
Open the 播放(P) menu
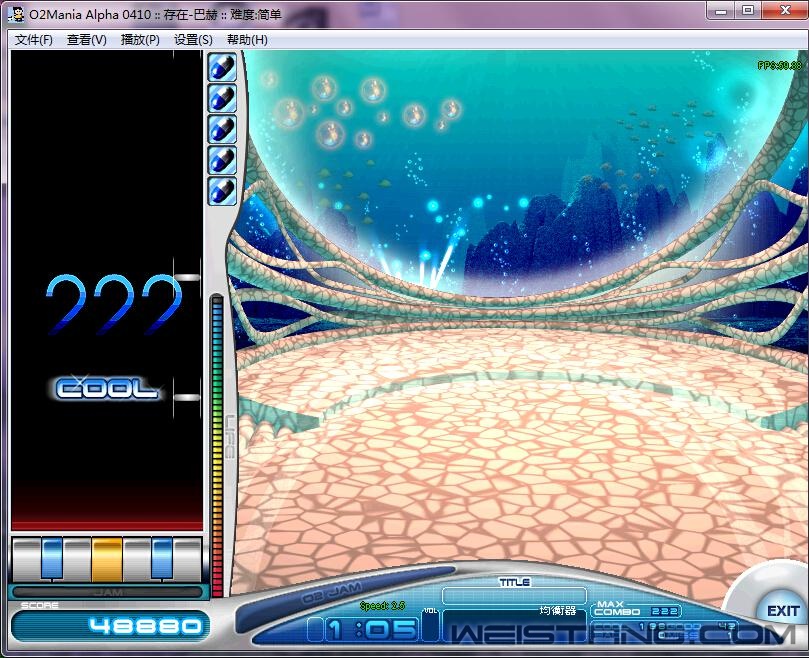pos(140,40)
